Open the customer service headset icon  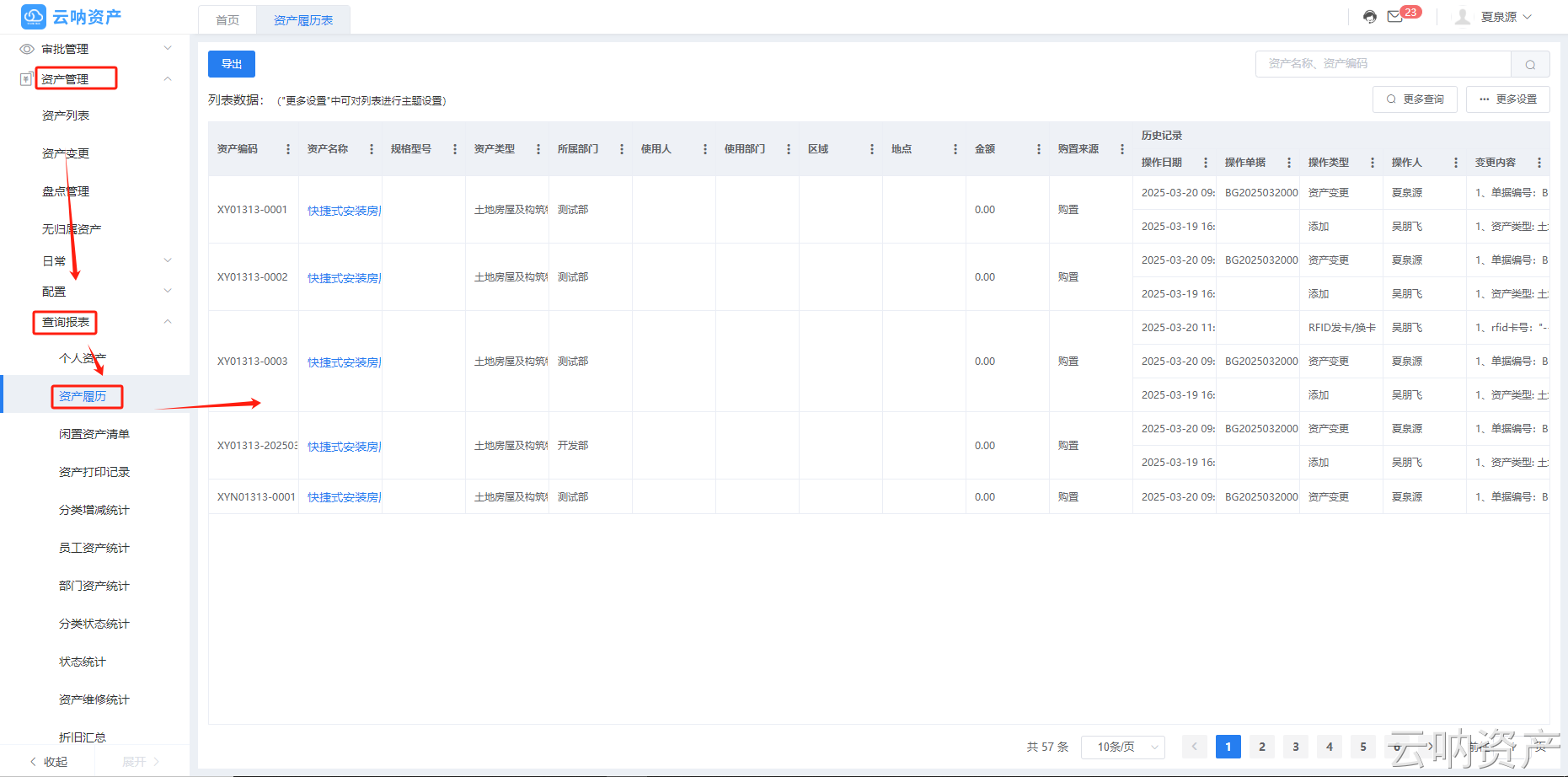(1370, 17)
